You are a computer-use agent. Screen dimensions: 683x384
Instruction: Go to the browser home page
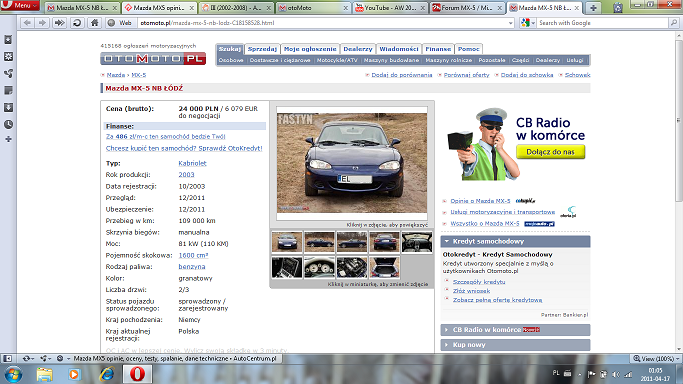(95, 23)
